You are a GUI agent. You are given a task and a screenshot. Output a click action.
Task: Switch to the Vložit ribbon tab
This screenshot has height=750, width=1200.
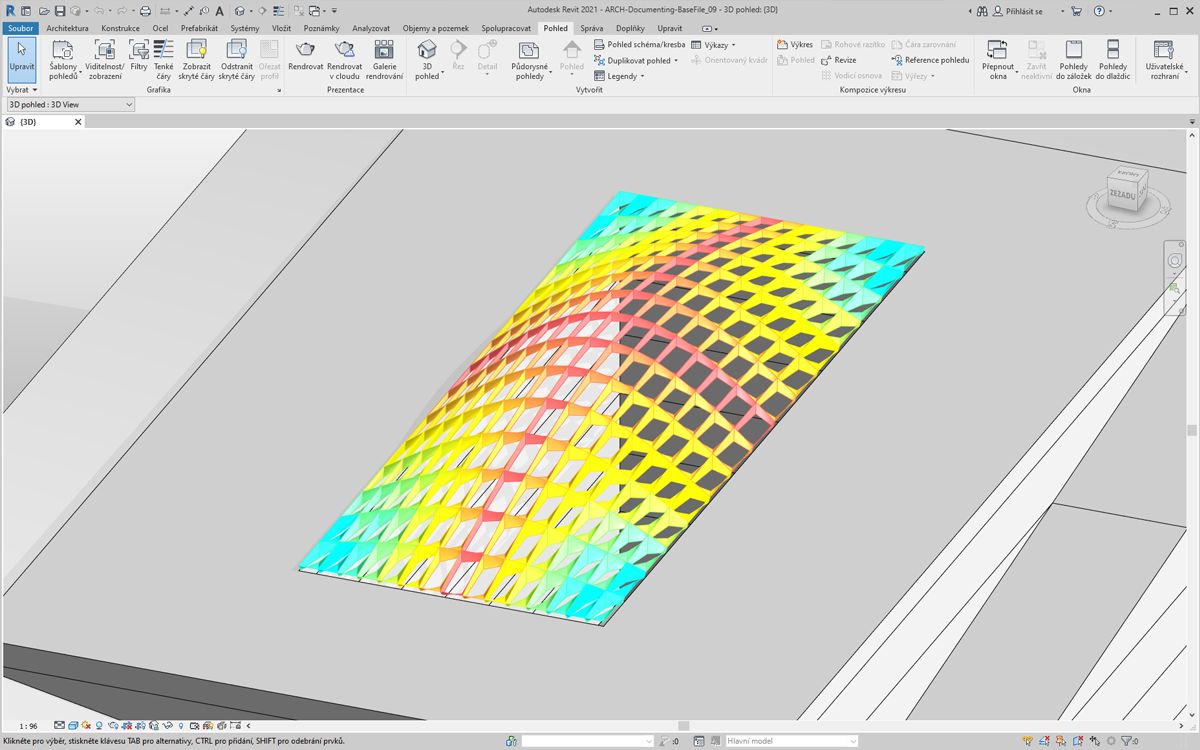point(282,28)
